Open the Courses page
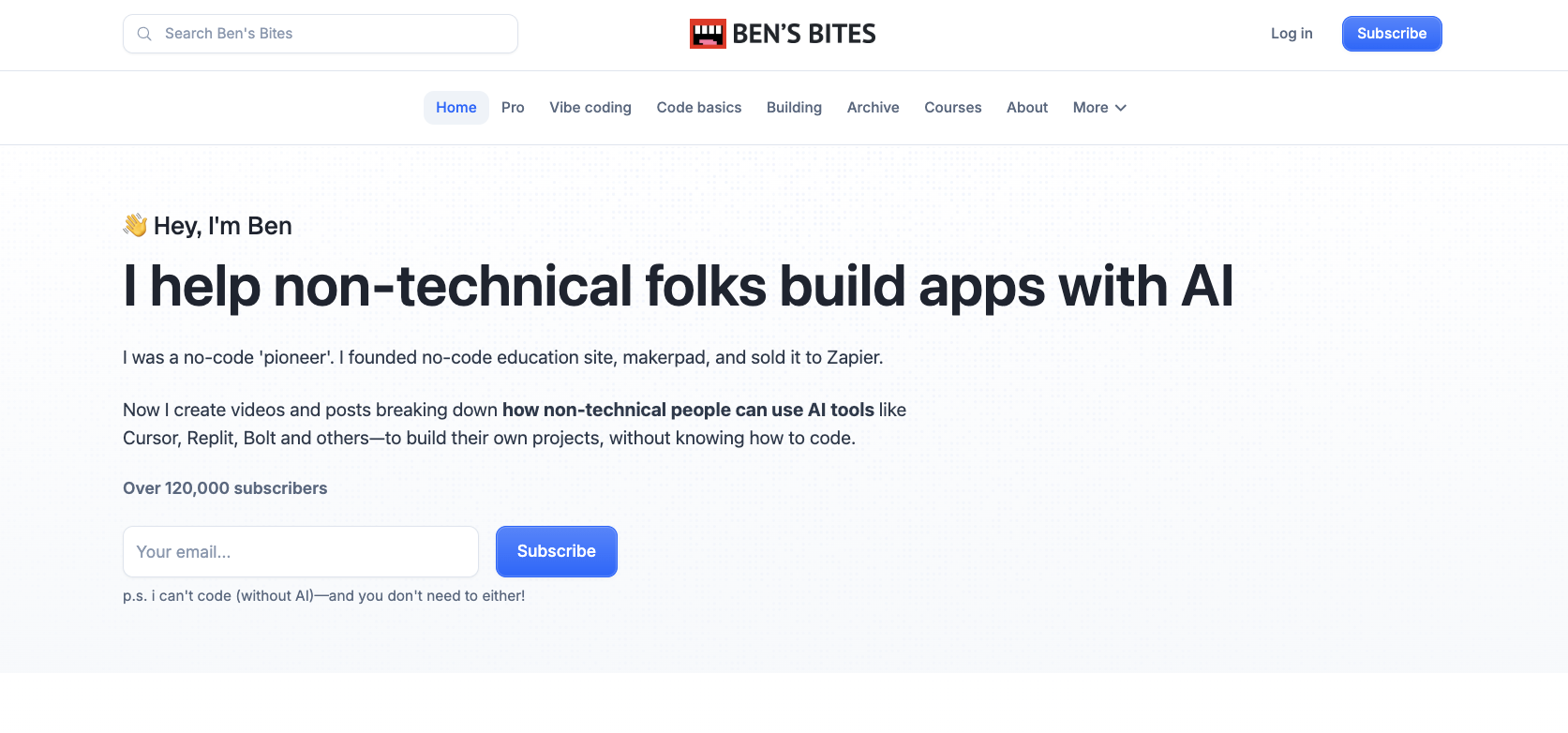 953,108
